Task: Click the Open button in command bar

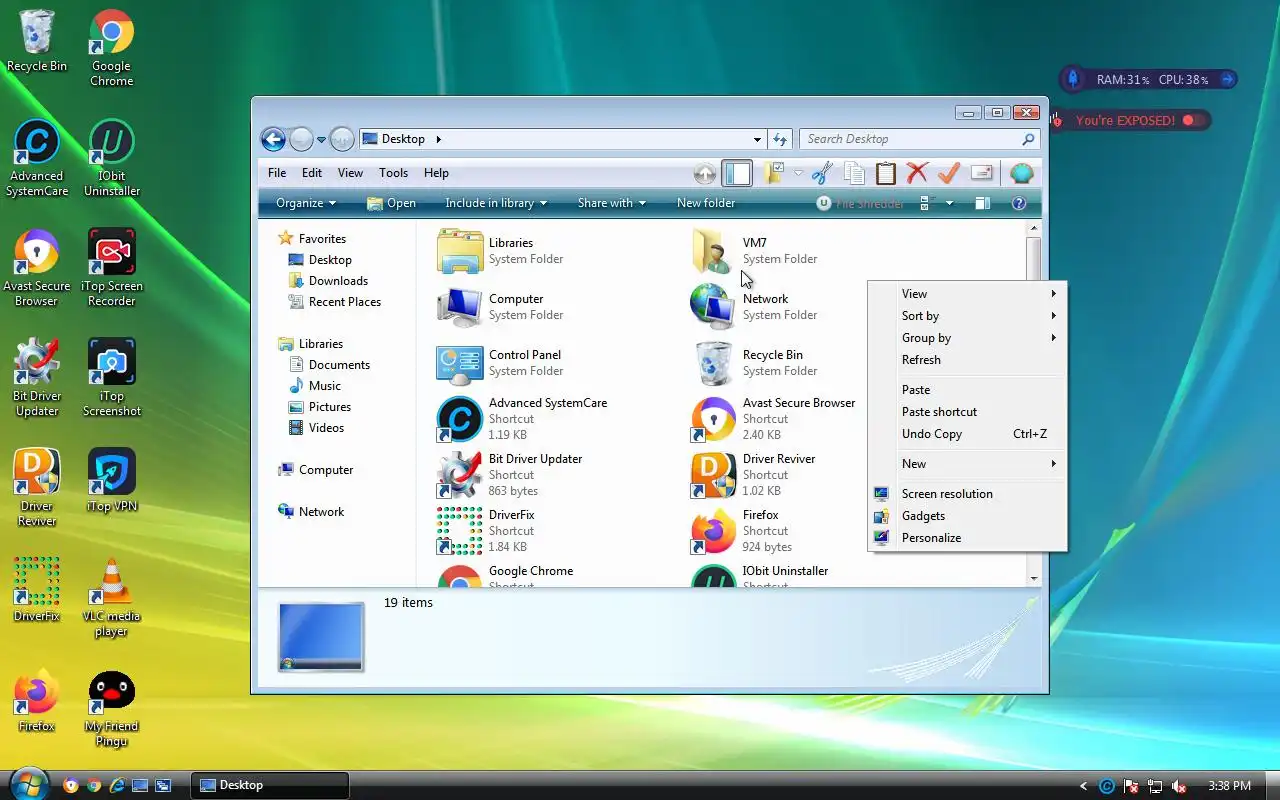Action: pos(391,203)
